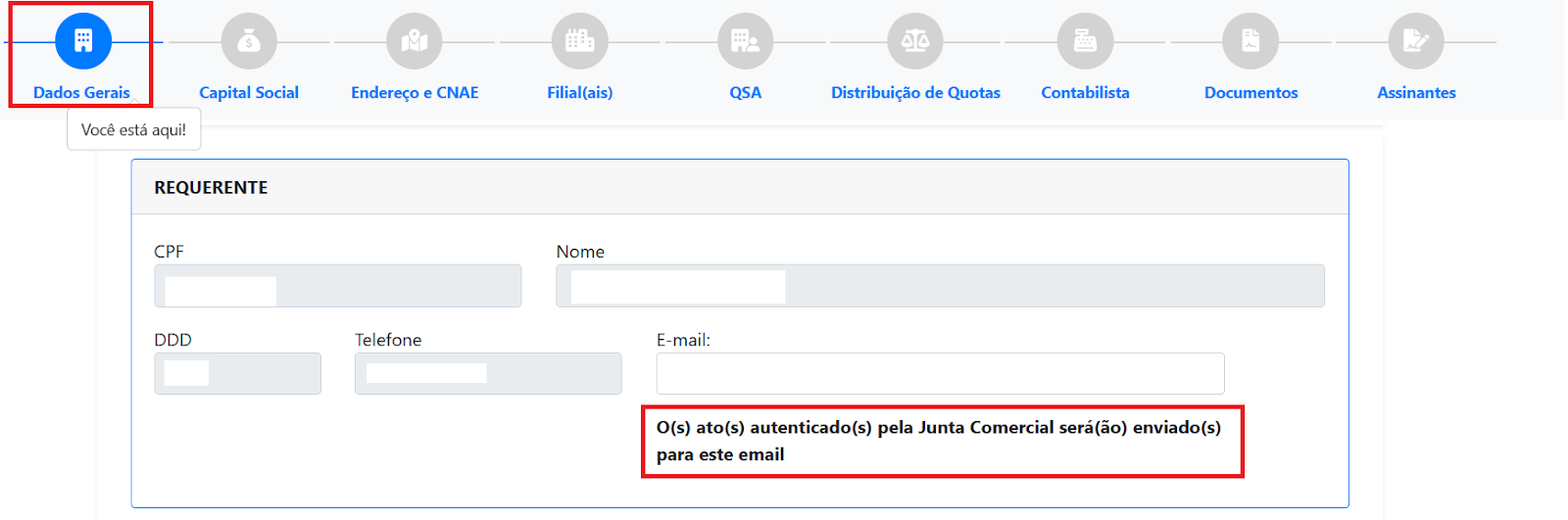Click the blue Dados Gerais building icon
The image size is (1568, 520).
click(x=83, y=41)
